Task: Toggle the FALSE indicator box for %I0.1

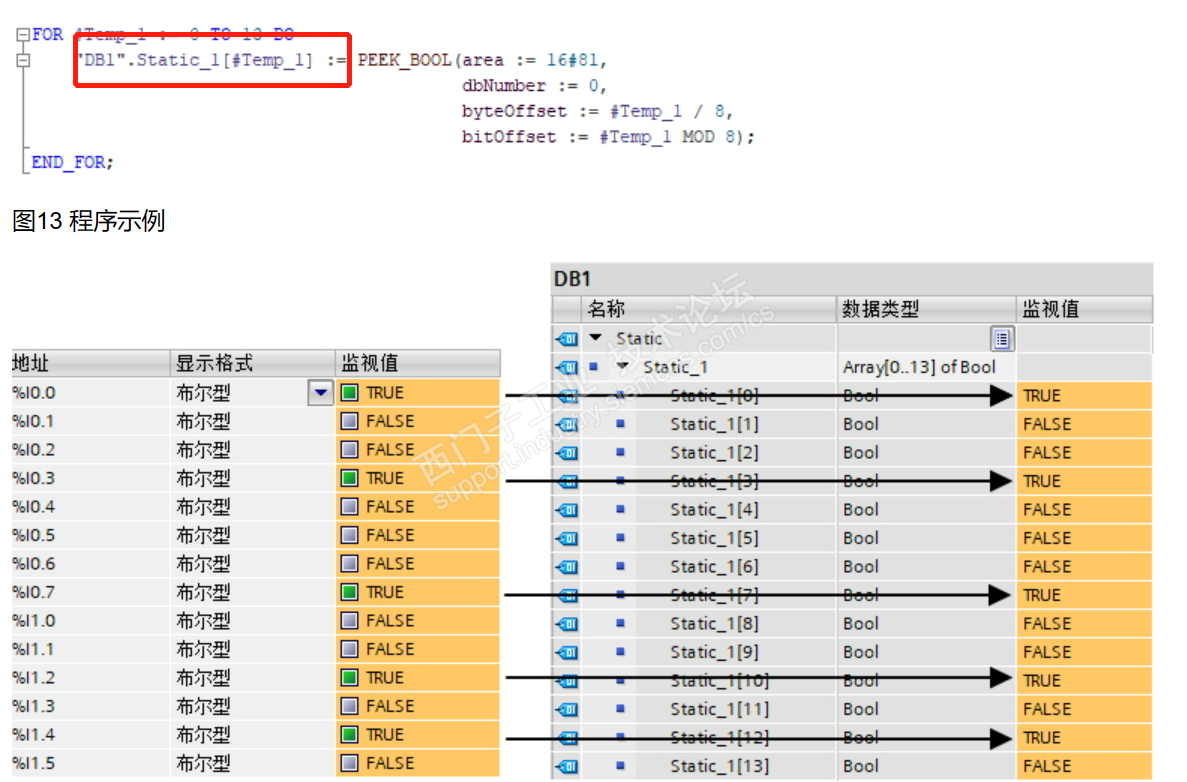Action: (x=349, y=421)
